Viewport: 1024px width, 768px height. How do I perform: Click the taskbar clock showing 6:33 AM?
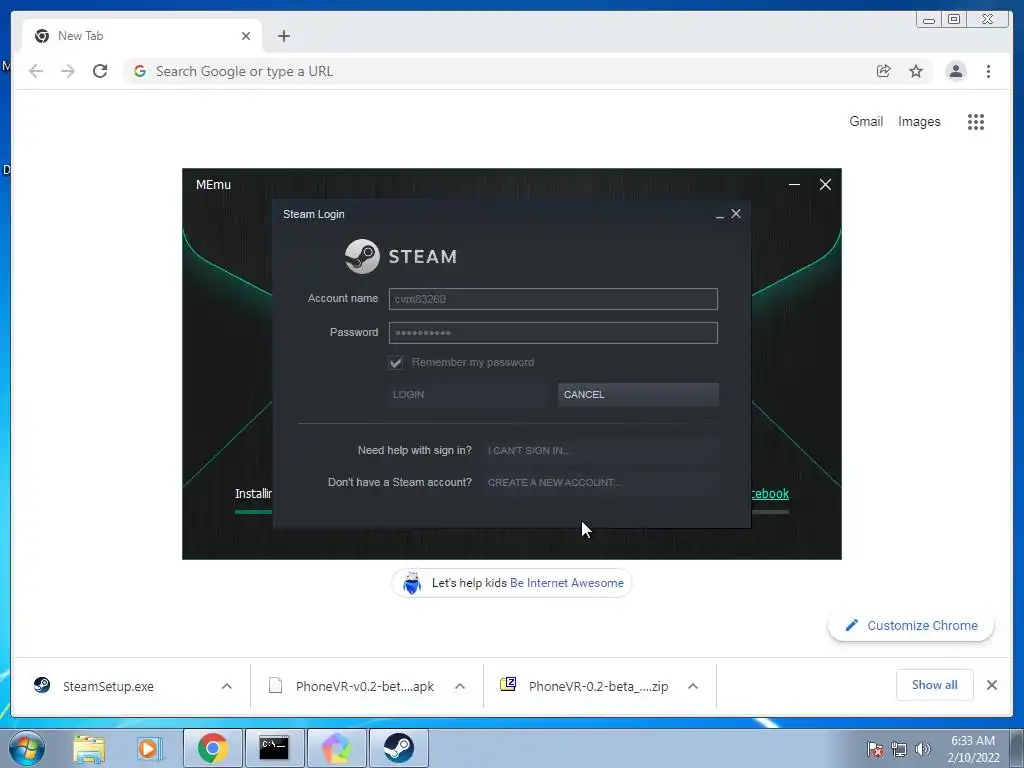click(973, 749)
